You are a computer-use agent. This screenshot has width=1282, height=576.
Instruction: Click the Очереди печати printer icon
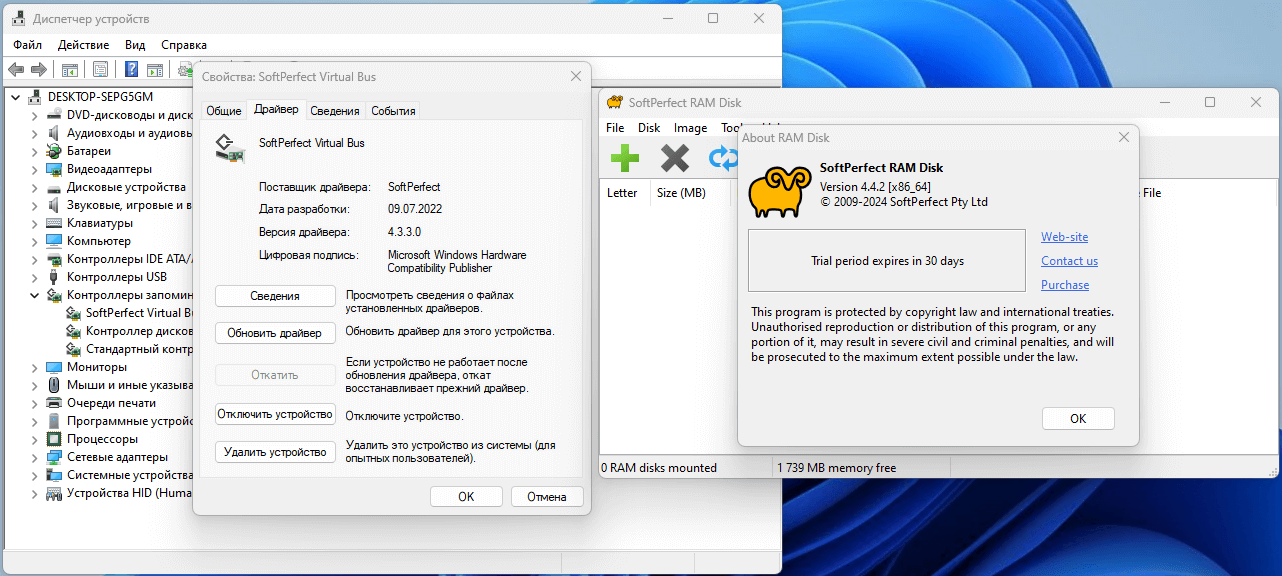point(54,403)
